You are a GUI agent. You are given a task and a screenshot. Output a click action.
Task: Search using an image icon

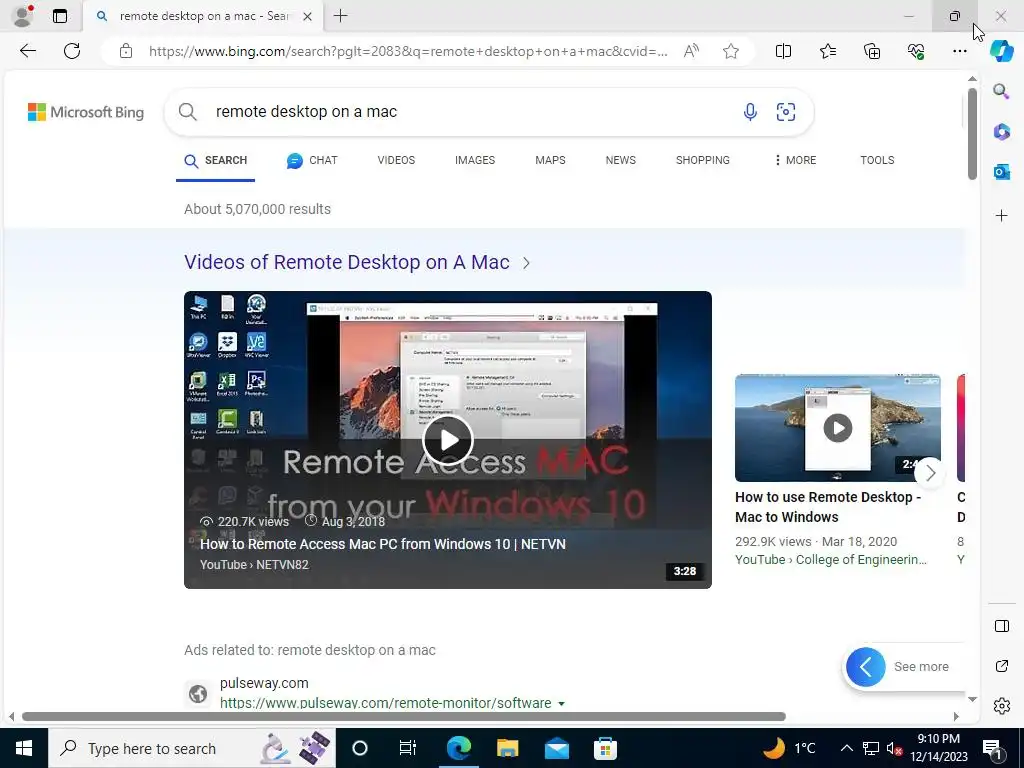786,112
